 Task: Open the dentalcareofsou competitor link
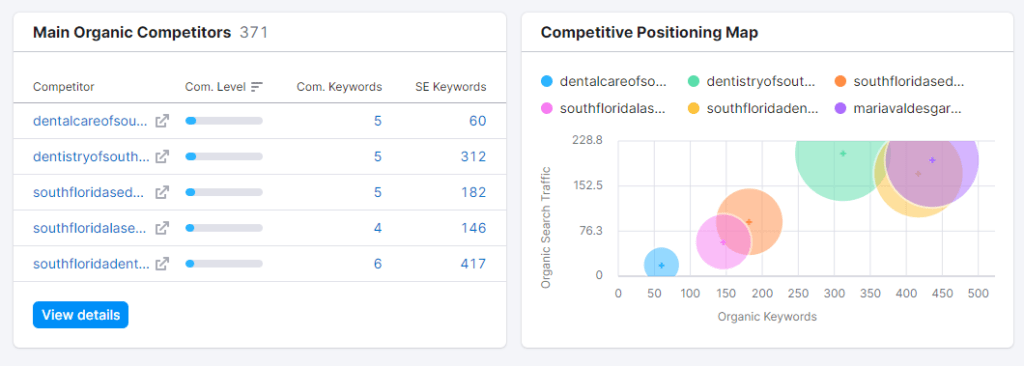click(90, 121)
